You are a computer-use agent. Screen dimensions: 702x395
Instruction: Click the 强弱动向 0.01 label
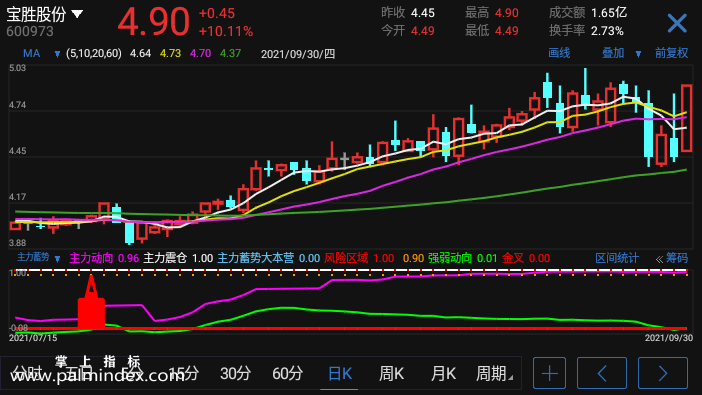click(x=462, y=258)
